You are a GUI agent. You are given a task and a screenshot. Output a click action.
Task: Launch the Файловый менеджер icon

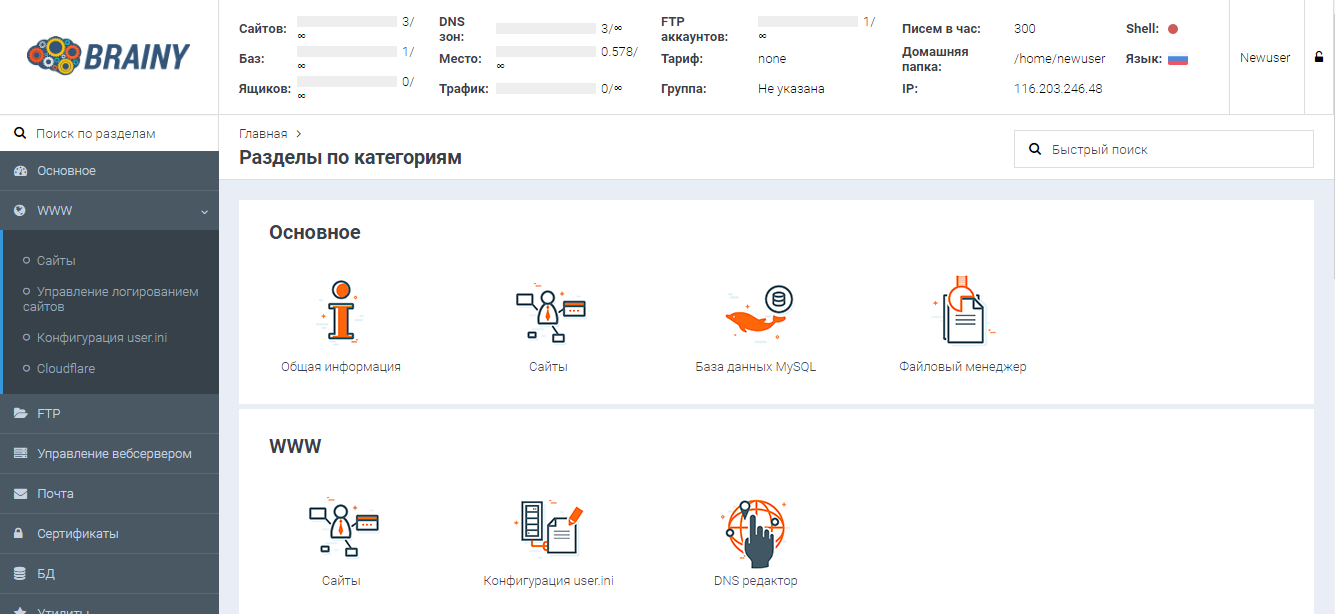pyautogui.click(x=962, y=312)
